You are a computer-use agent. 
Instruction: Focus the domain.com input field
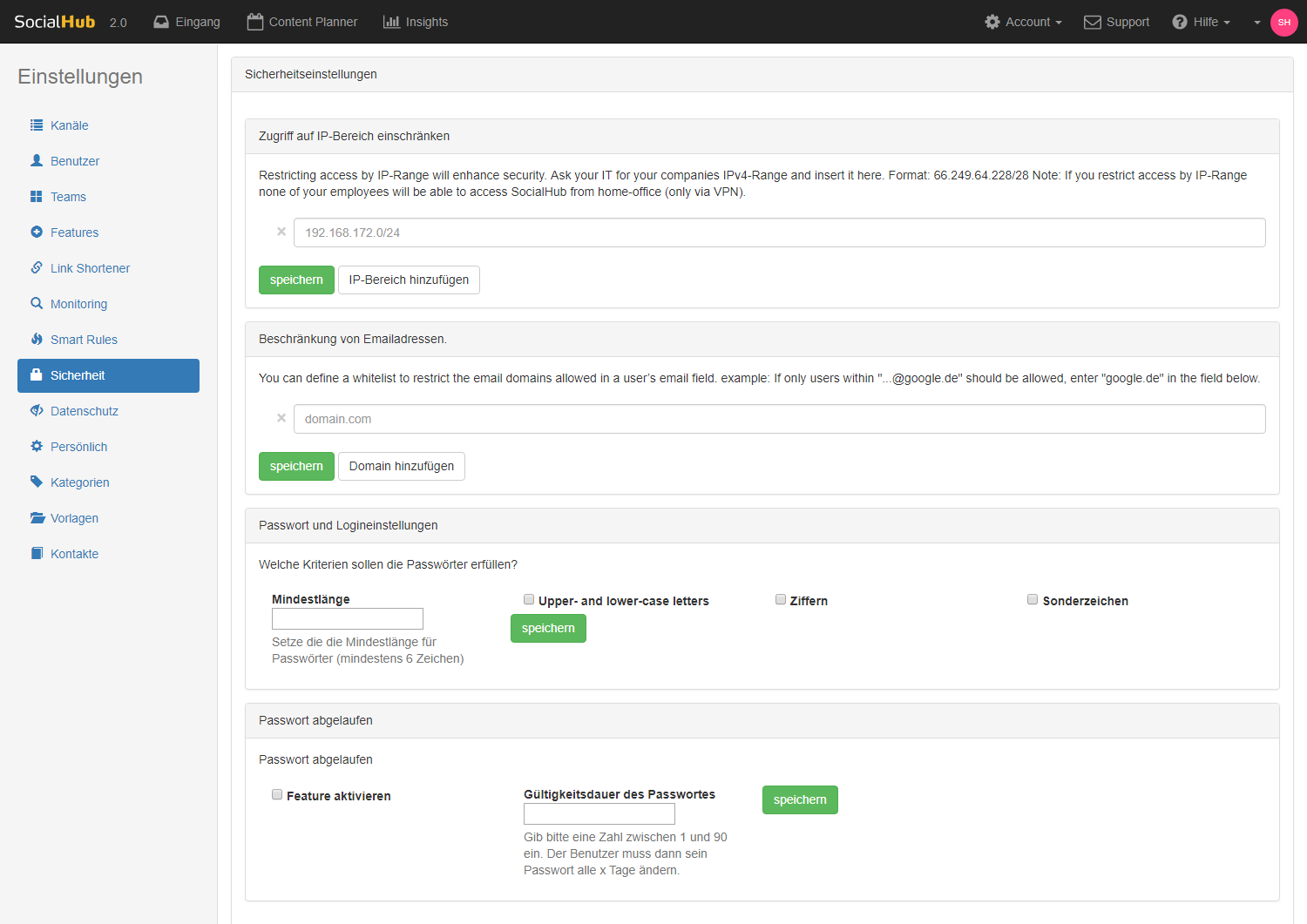(x=779, y=419)
